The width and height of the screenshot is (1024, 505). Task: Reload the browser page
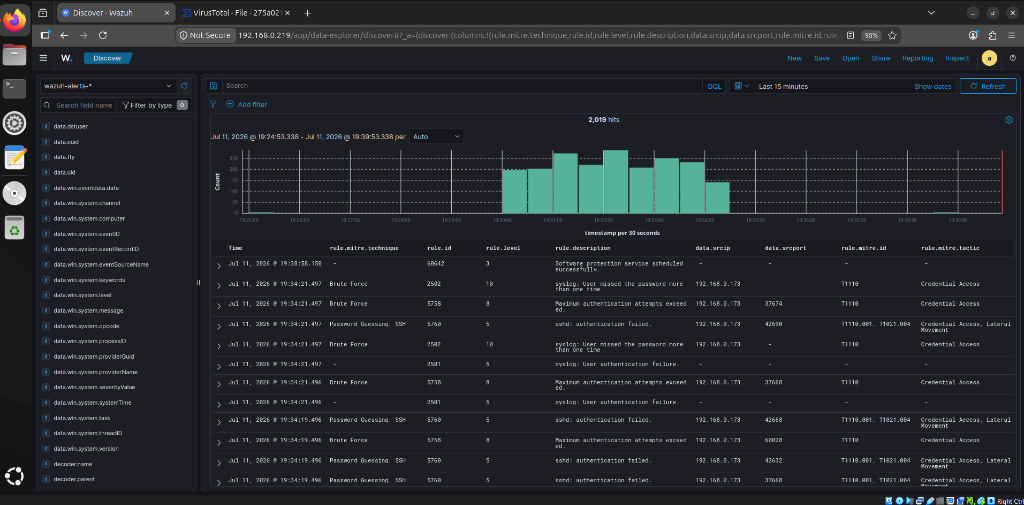point(103,35)
